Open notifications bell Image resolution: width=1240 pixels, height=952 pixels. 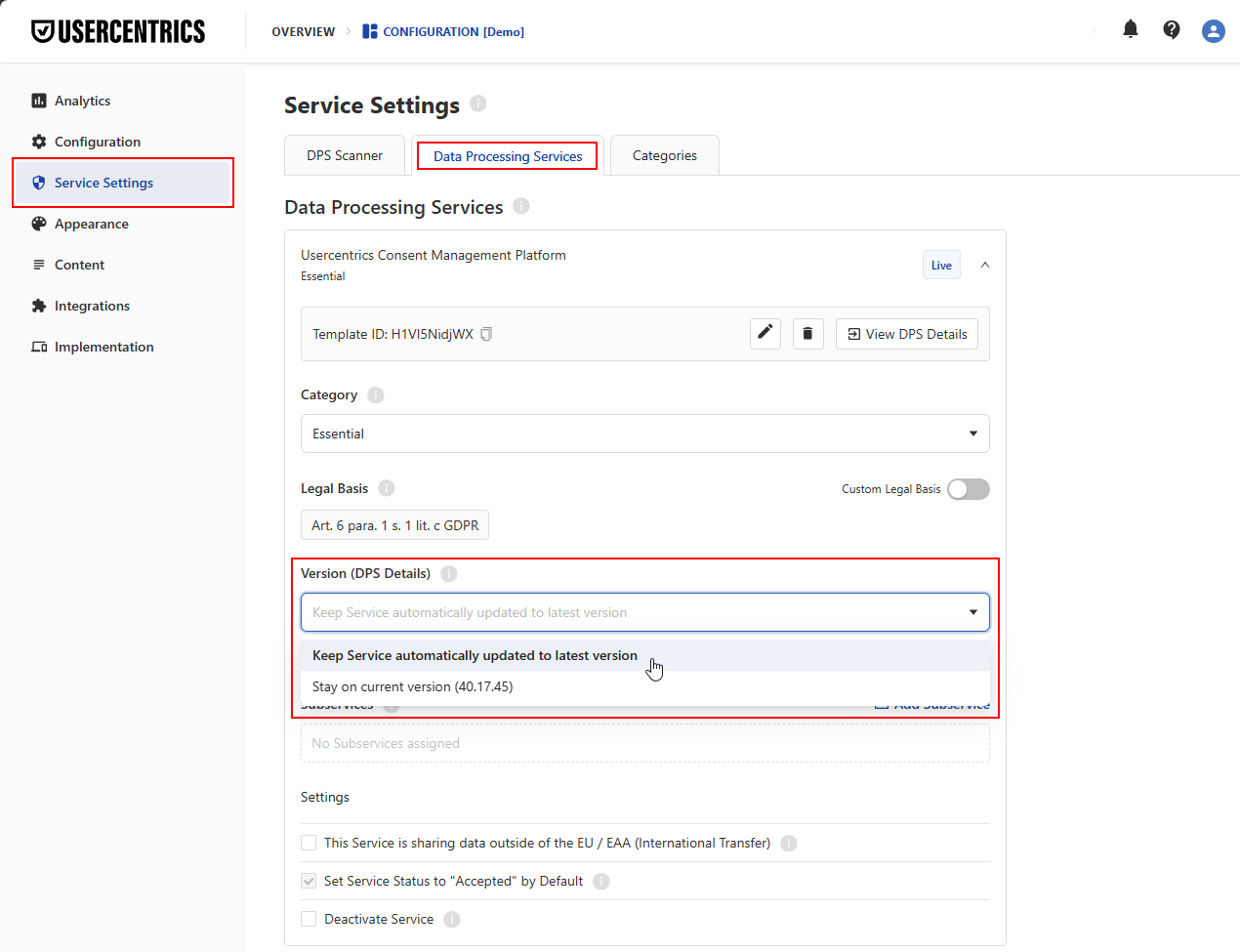pos(1131,29)
